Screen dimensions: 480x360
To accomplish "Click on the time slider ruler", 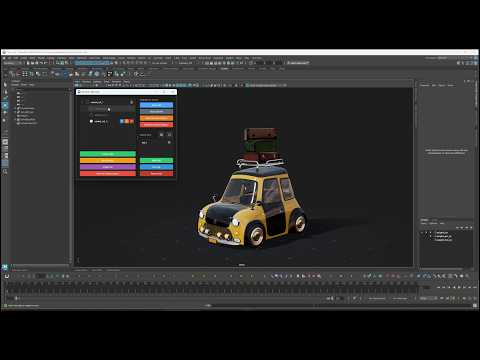I will tap(213, 287).
